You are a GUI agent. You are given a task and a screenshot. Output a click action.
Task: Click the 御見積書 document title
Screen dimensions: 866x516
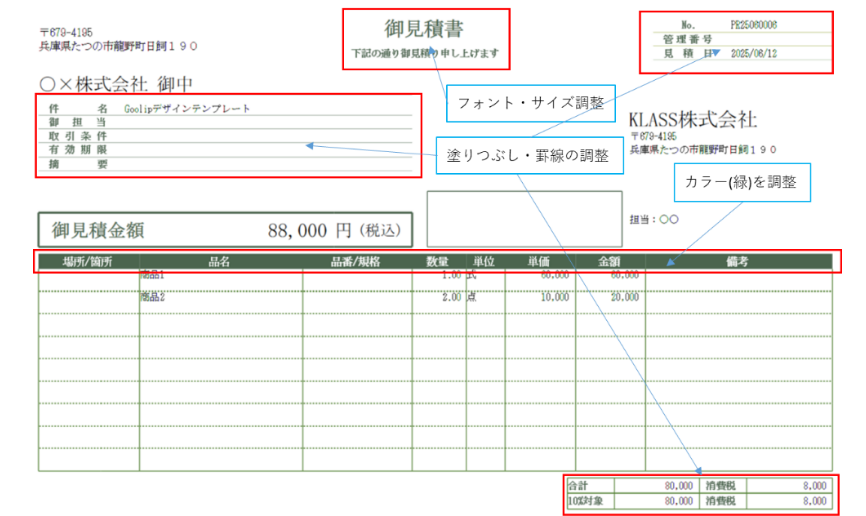click(424, 28)
